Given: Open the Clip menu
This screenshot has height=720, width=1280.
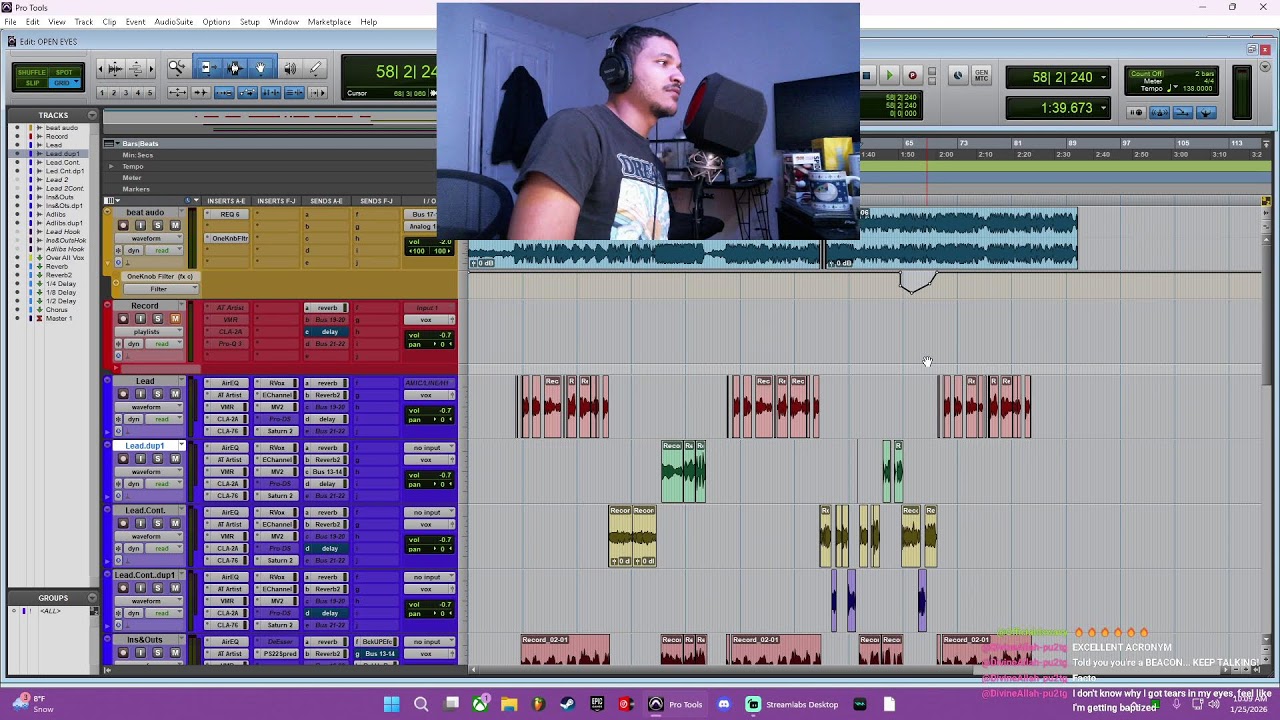Looking at the screenshot, I should tap(109, 22).
